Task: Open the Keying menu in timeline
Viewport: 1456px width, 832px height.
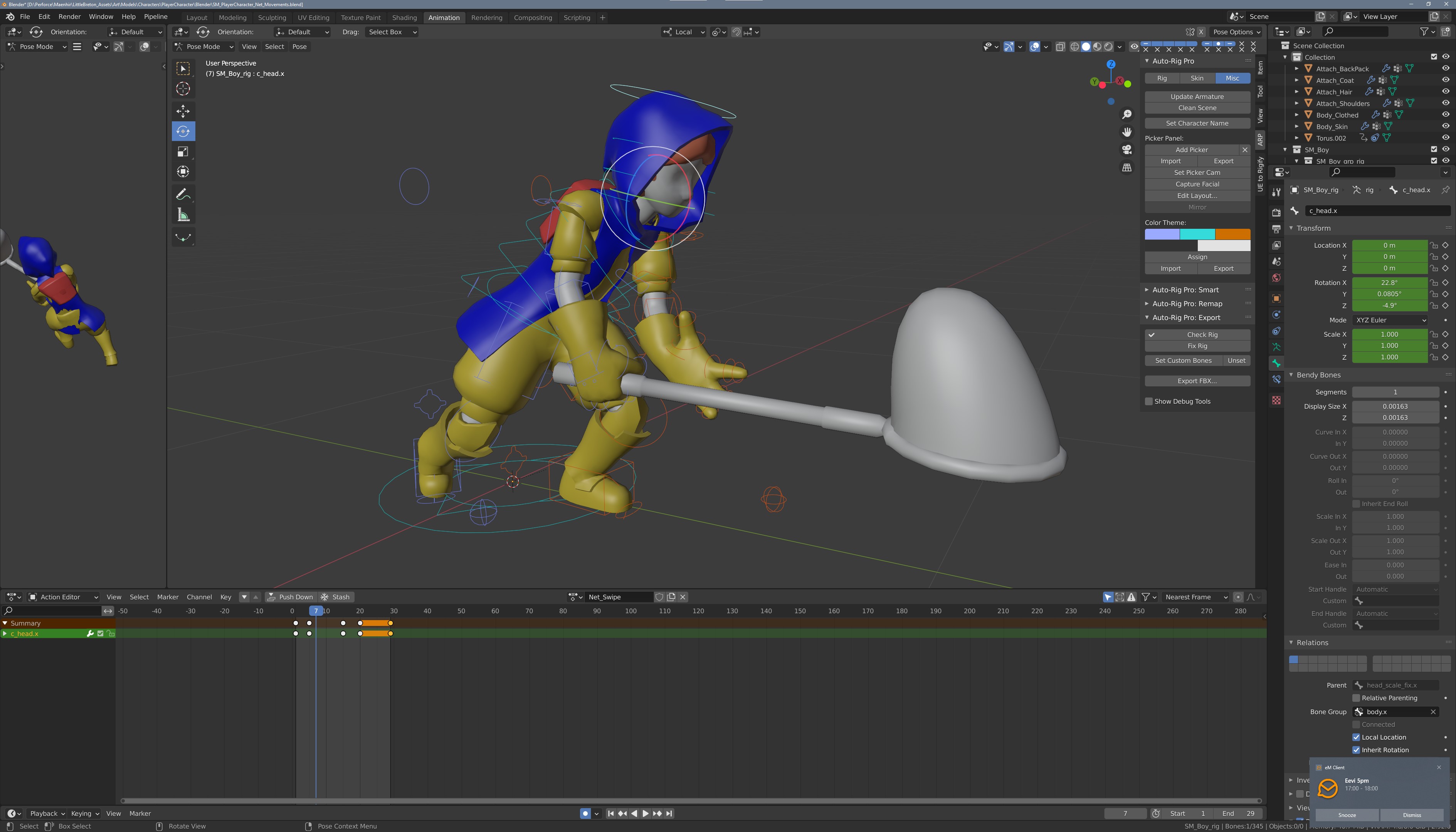Action: (85, 813)
